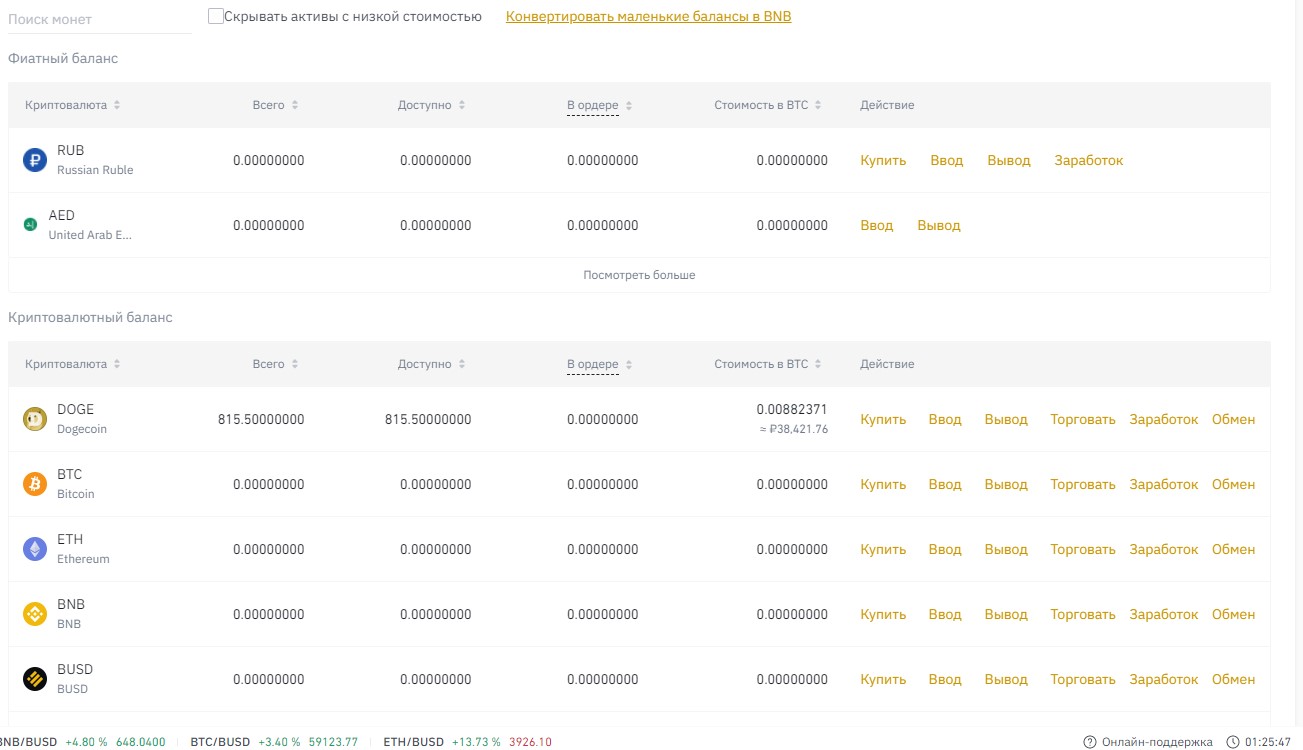Sort fiat table by В ордере column
This screenshot has width=1303, height=750.
coord(599,105)
